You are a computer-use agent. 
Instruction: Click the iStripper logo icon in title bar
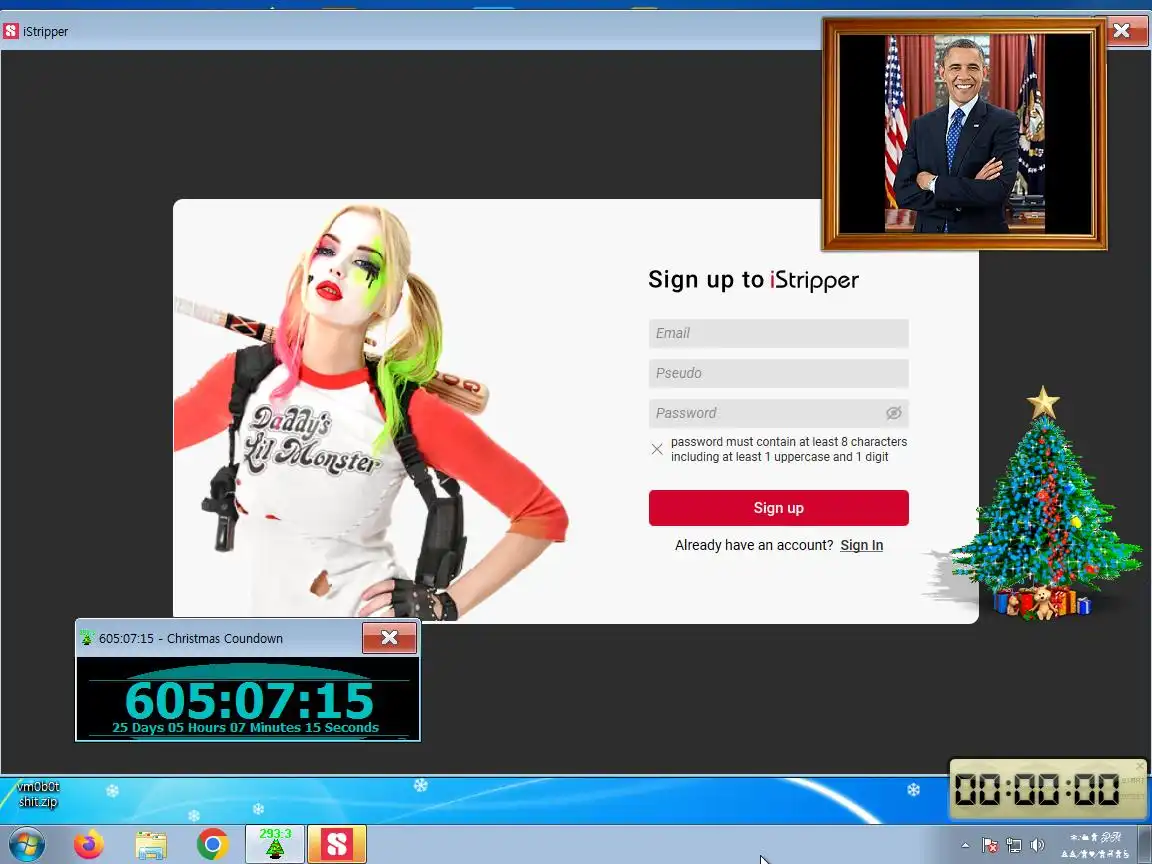[11, 31]
